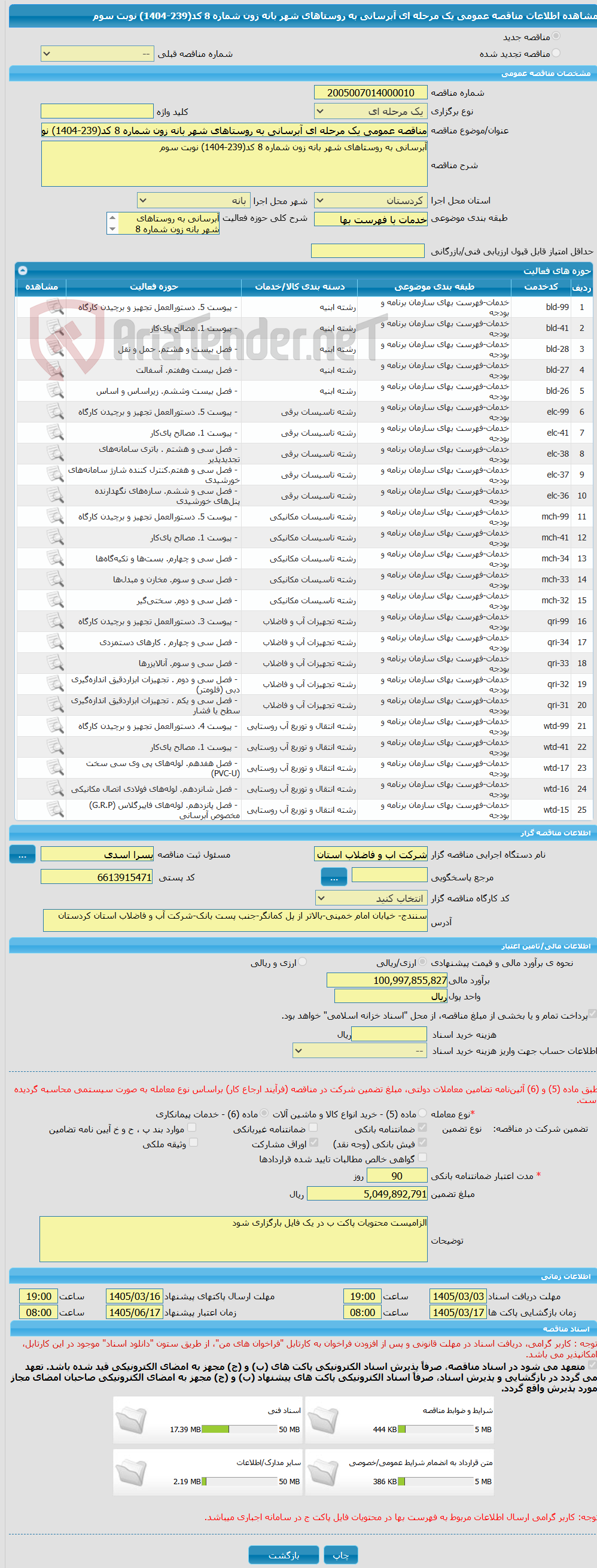Click the postal code field
This screenshot has height=1568, width=597.
(98, 877)
